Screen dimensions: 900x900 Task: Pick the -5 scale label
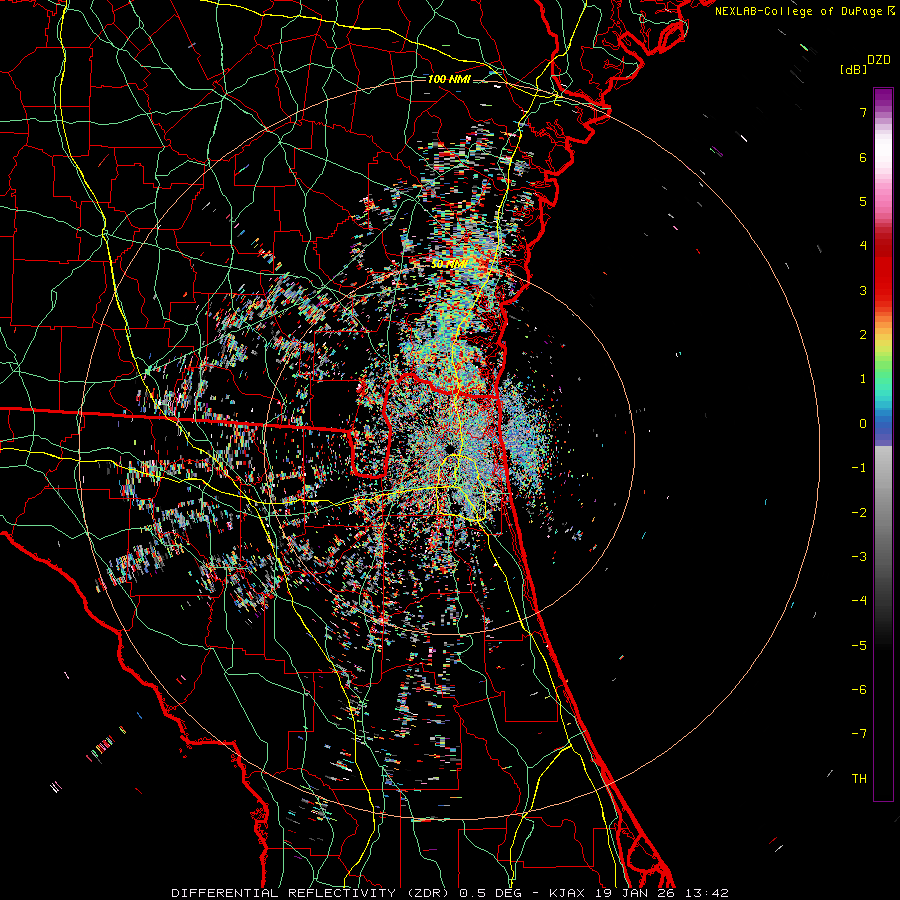tap(859, 646)
